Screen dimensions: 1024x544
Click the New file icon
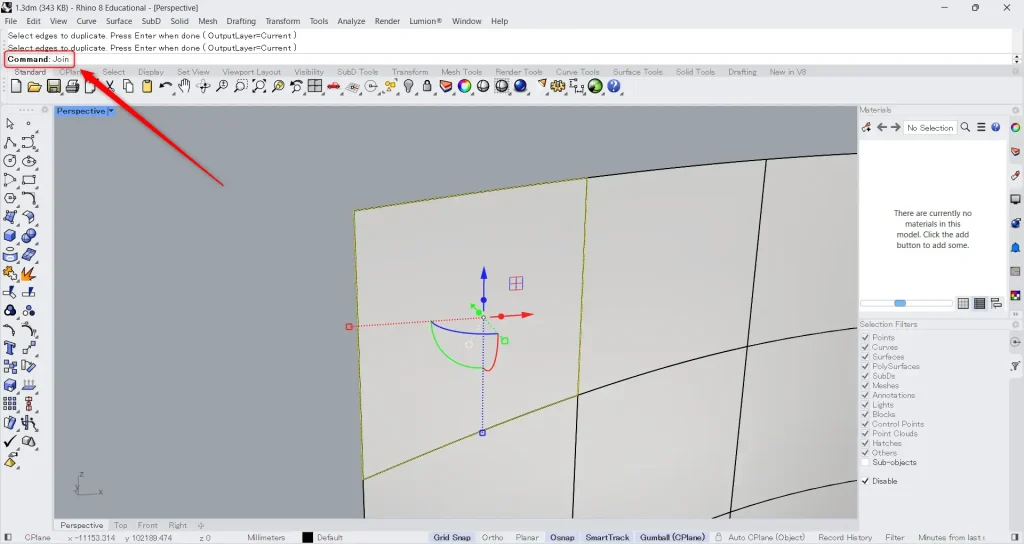[16, 86]
